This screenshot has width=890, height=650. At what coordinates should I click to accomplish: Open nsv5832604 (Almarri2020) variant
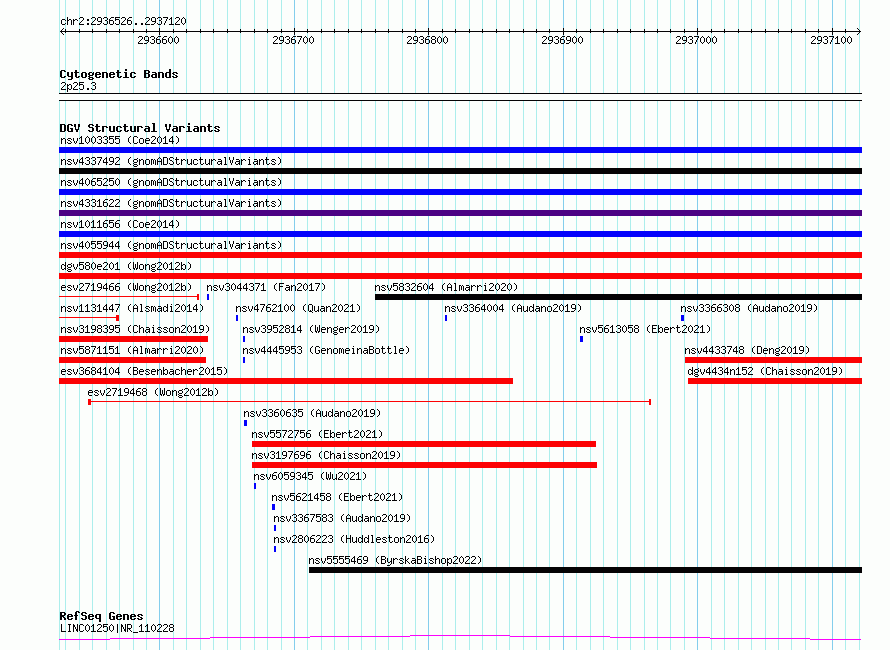point(446,287)
